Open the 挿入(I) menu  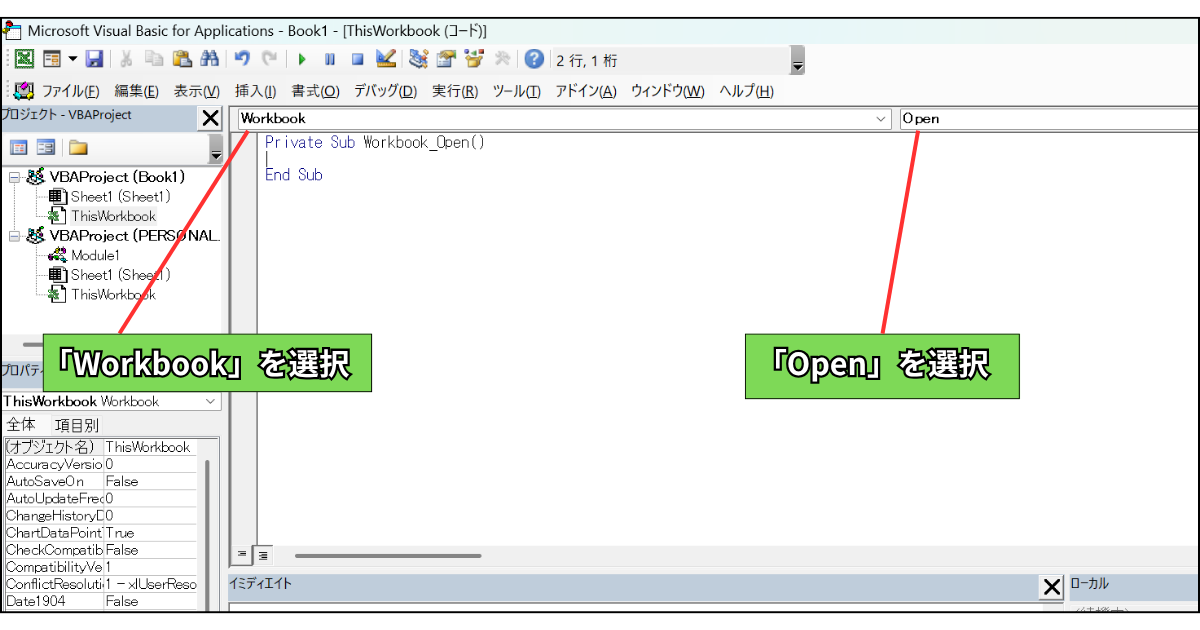click(x=255, y=91)
